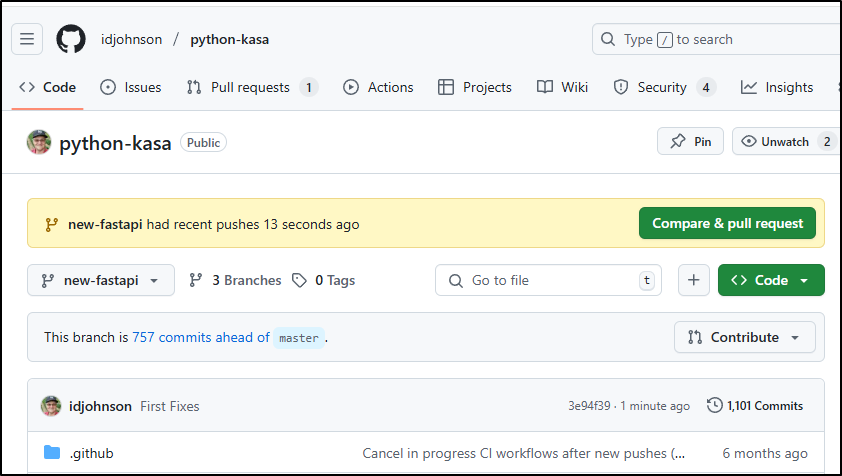Open Cancel in progress CI workflows commit

point(524,453)
